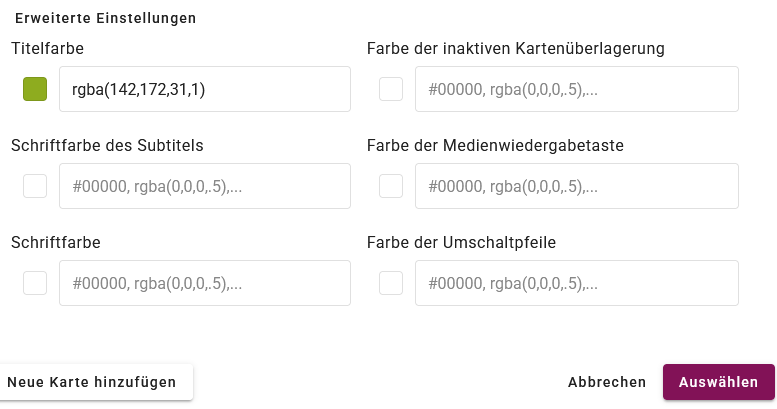Open the Schriftfarbe des Subtitels color swatch
This screenshot has width=777, height=409.
[x=35, y=186]
